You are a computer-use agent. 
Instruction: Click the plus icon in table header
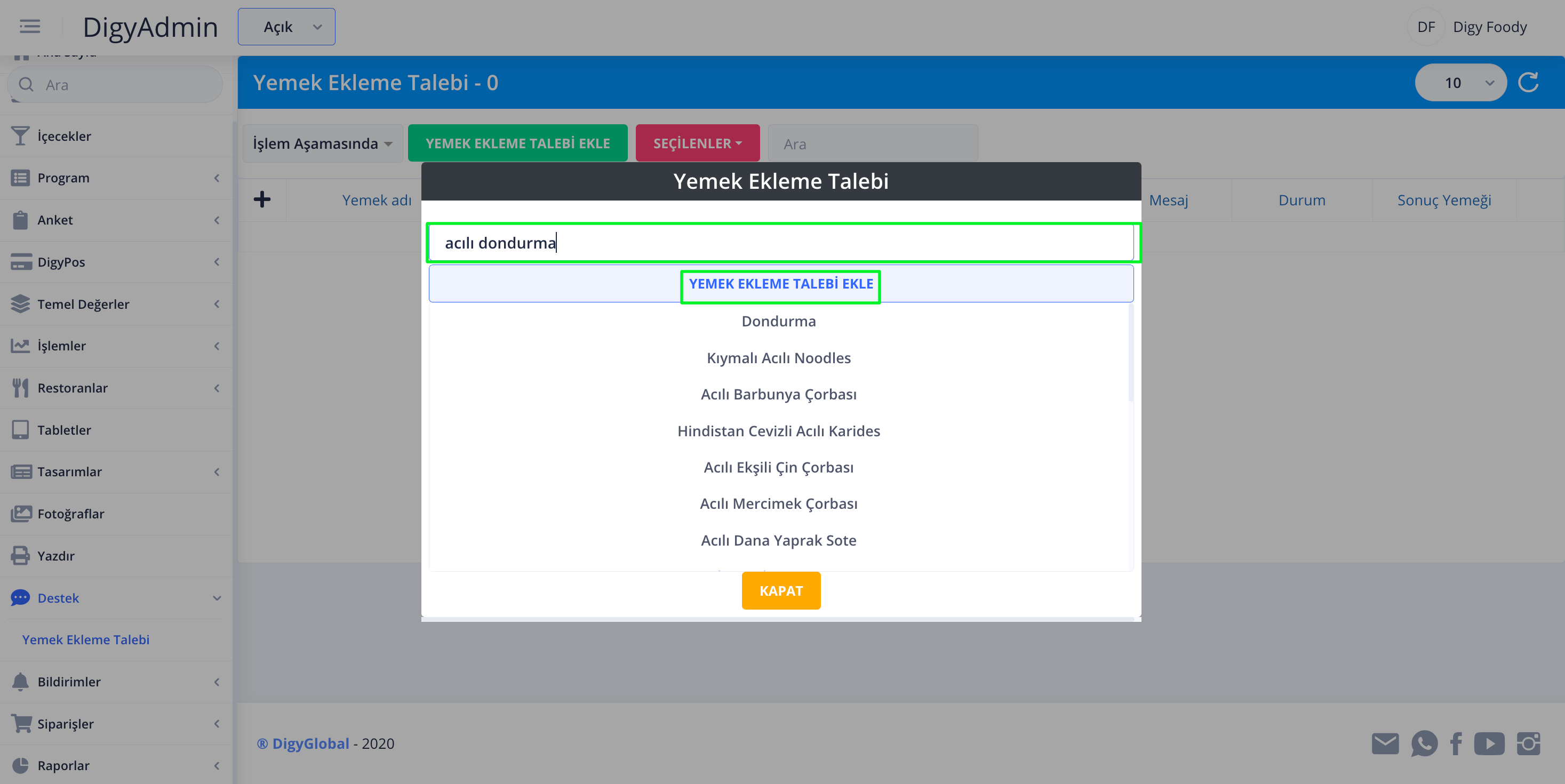point(262,199)
